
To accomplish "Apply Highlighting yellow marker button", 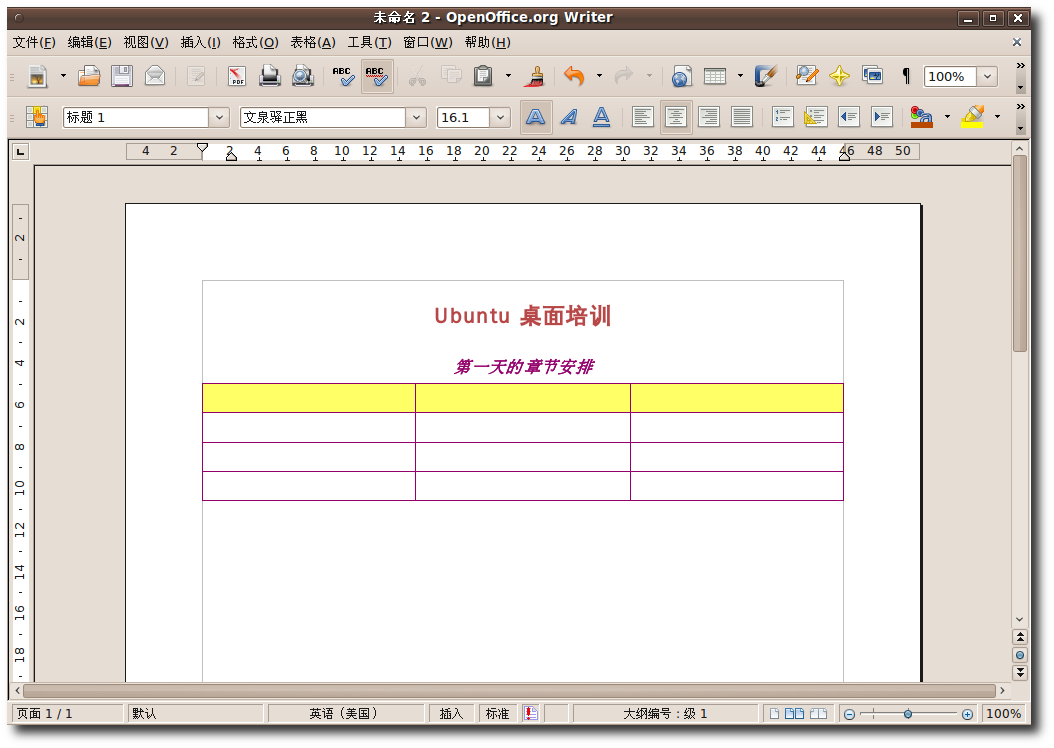I will coord(973,118).
